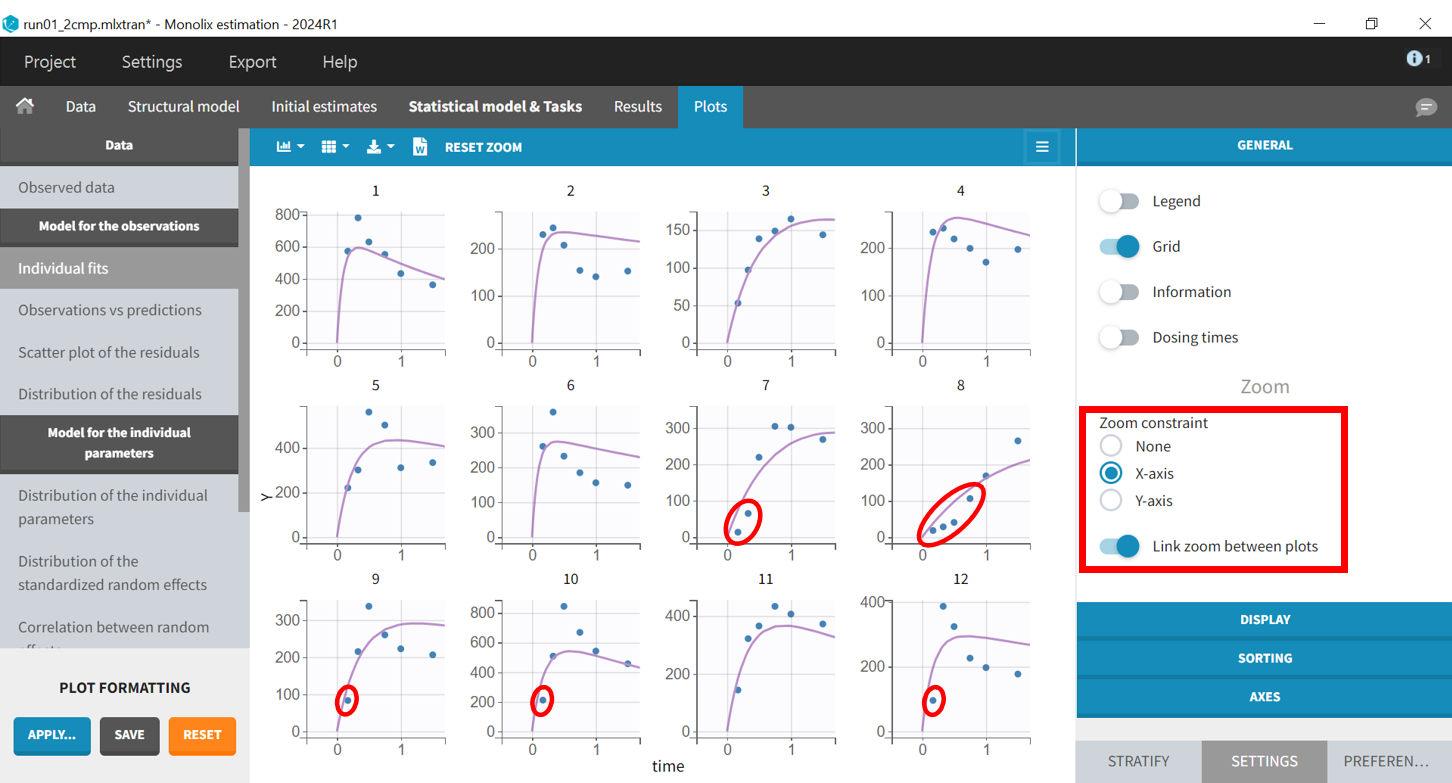Click the RESET ZOOM button
1452x783 pixels.
(x=483, y=147)
